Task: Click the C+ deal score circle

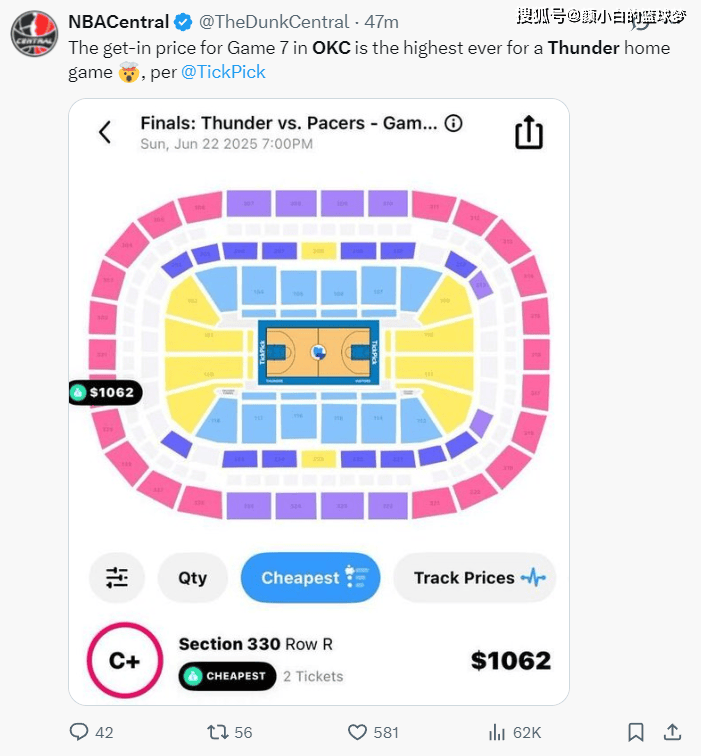Action: point(125,660)
